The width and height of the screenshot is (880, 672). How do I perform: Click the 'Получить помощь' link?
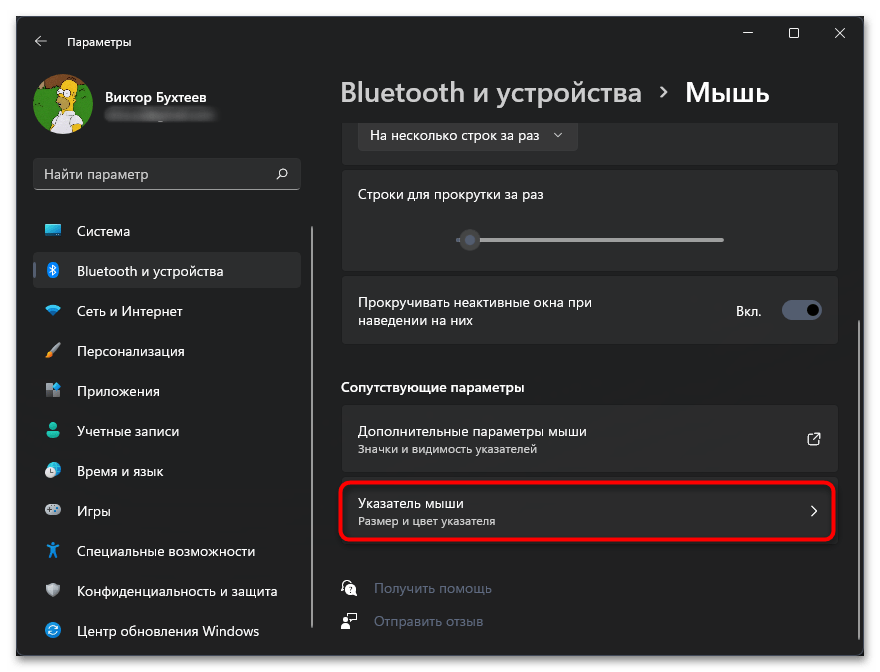point(432,589)
